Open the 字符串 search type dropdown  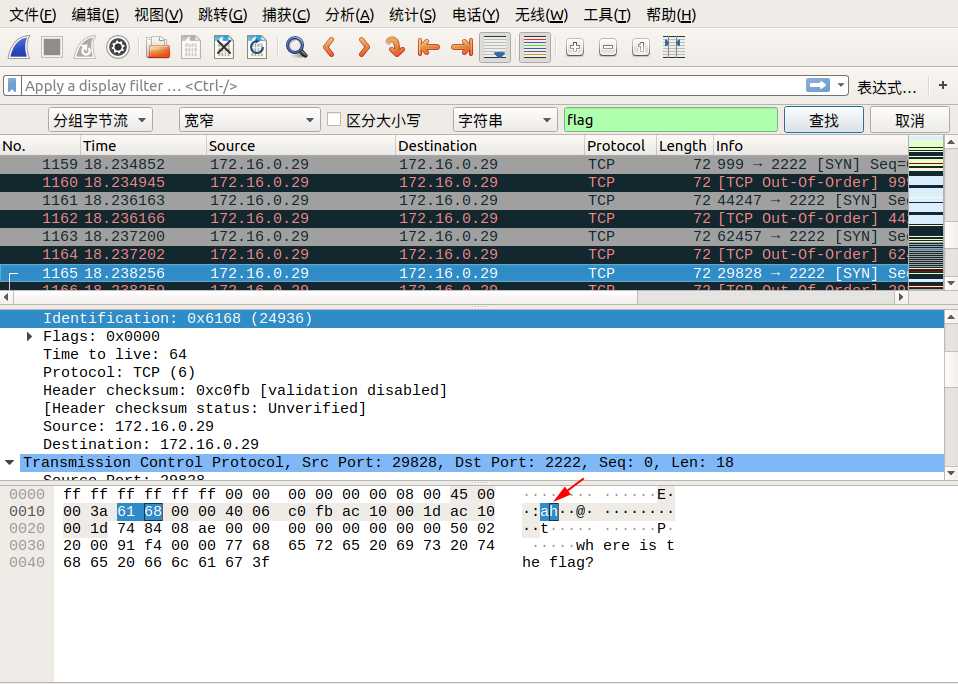coord(505,120)
